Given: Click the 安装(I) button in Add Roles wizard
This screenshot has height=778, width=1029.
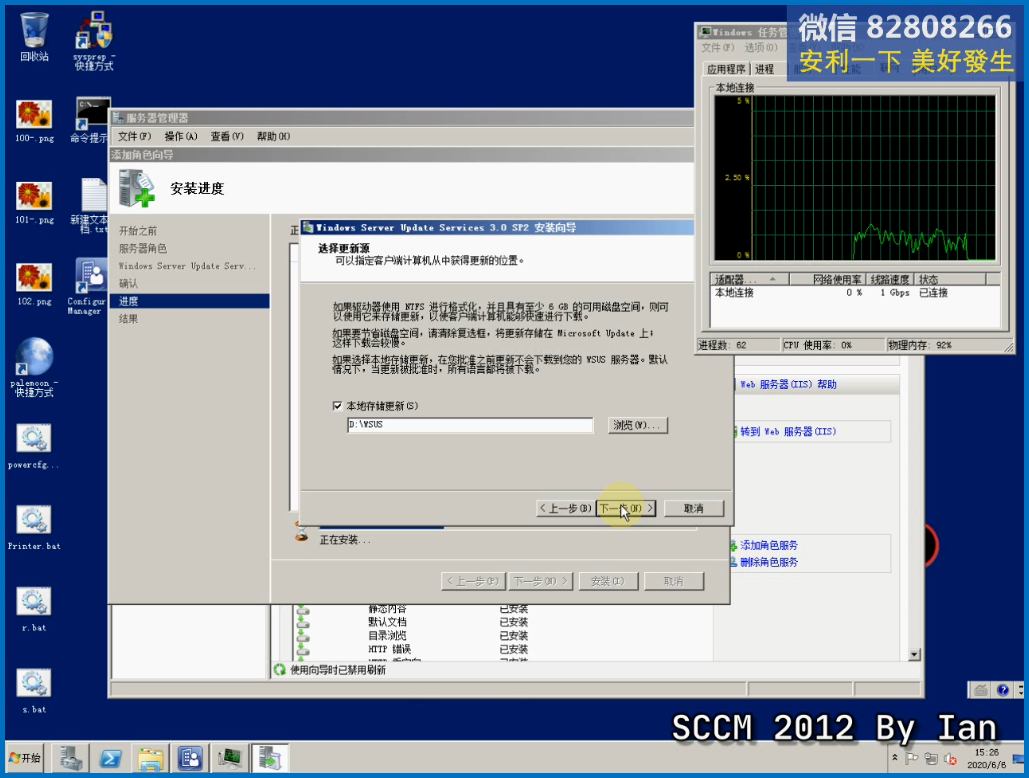Looking at the screenshot, I should click(x=608, y=581).
